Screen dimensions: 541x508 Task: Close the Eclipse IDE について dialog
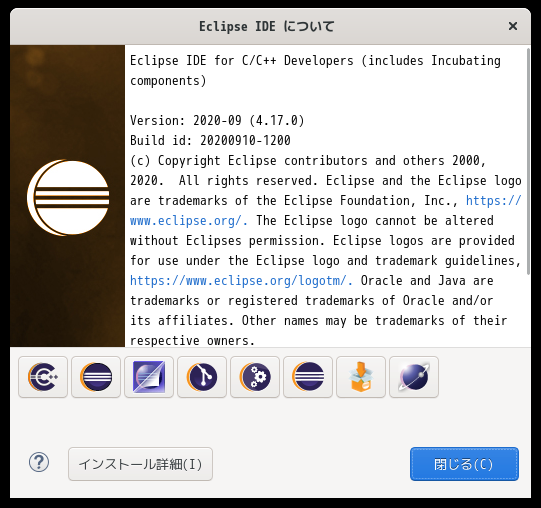513,26
